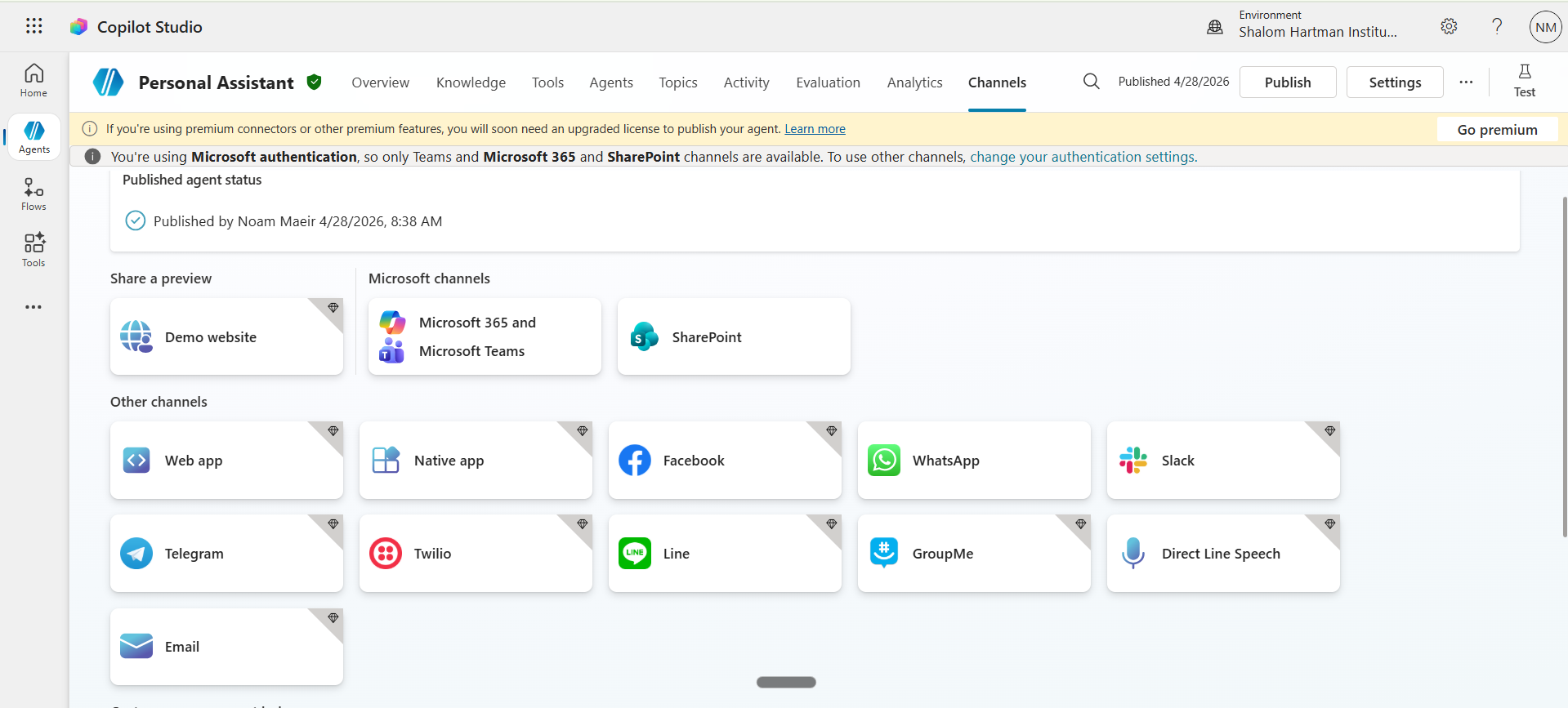Click the Publish button
Screen dimensions: 1568x708
(1288, 82)
